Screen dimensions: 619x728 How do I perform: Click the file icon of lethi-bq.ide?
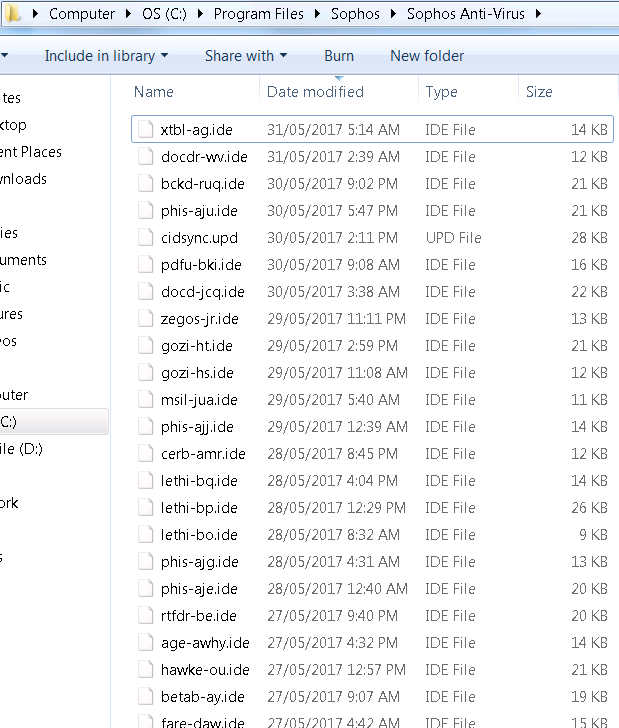(145, 481)
